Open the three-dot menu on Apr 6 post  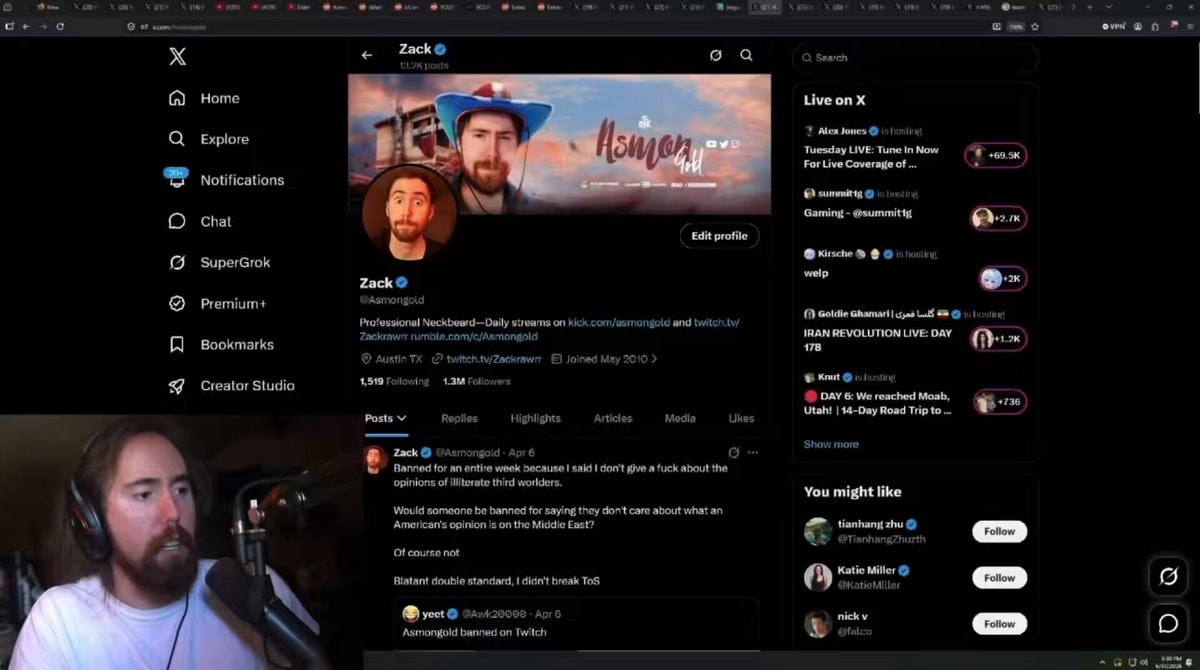[753, 452]
